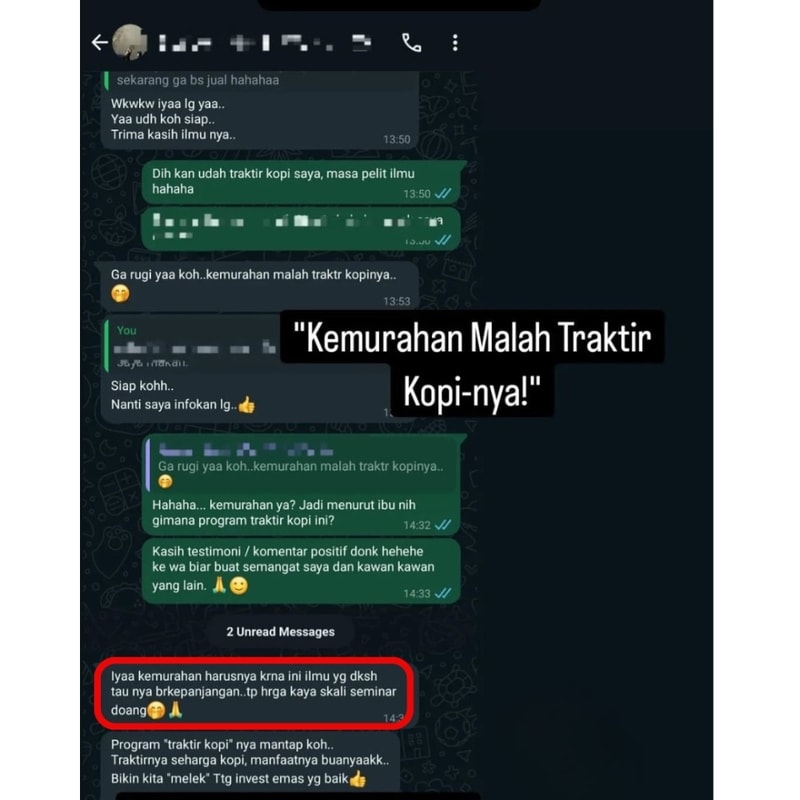Open the blurred contact name header
The width and height of the screenshot is (800, 800).
coord(265,43)
